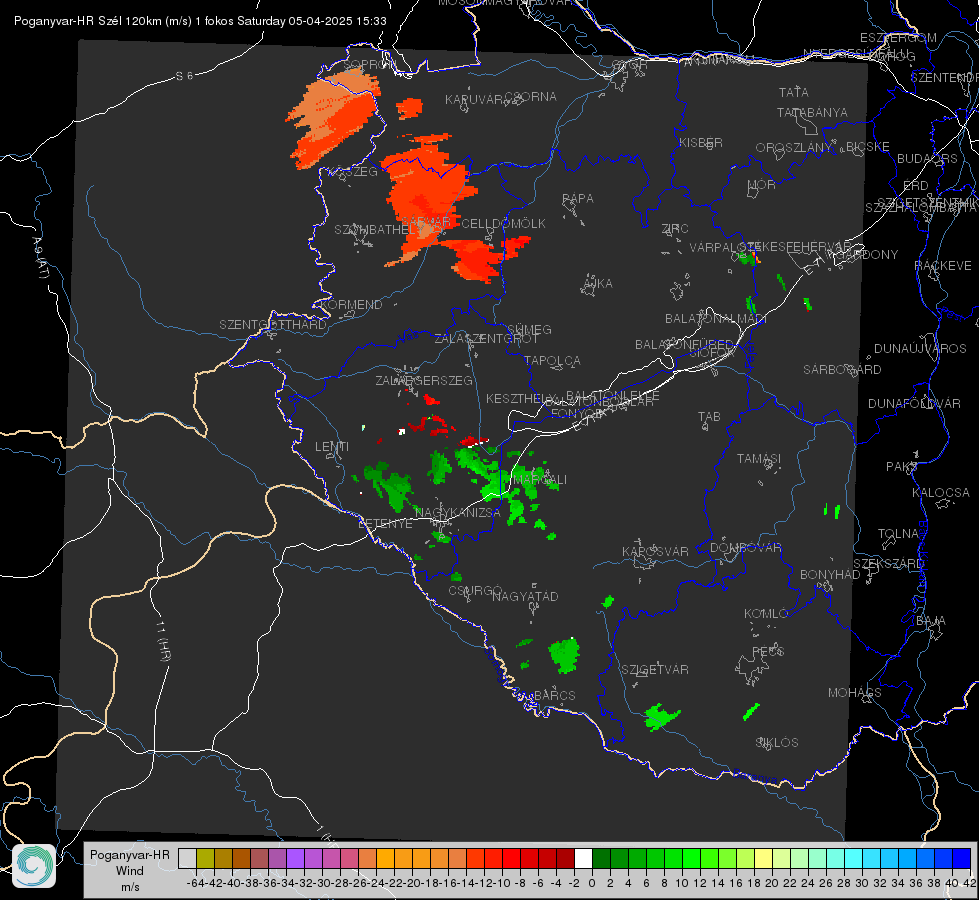Select the olive swatch between -64 and -42

205,858
